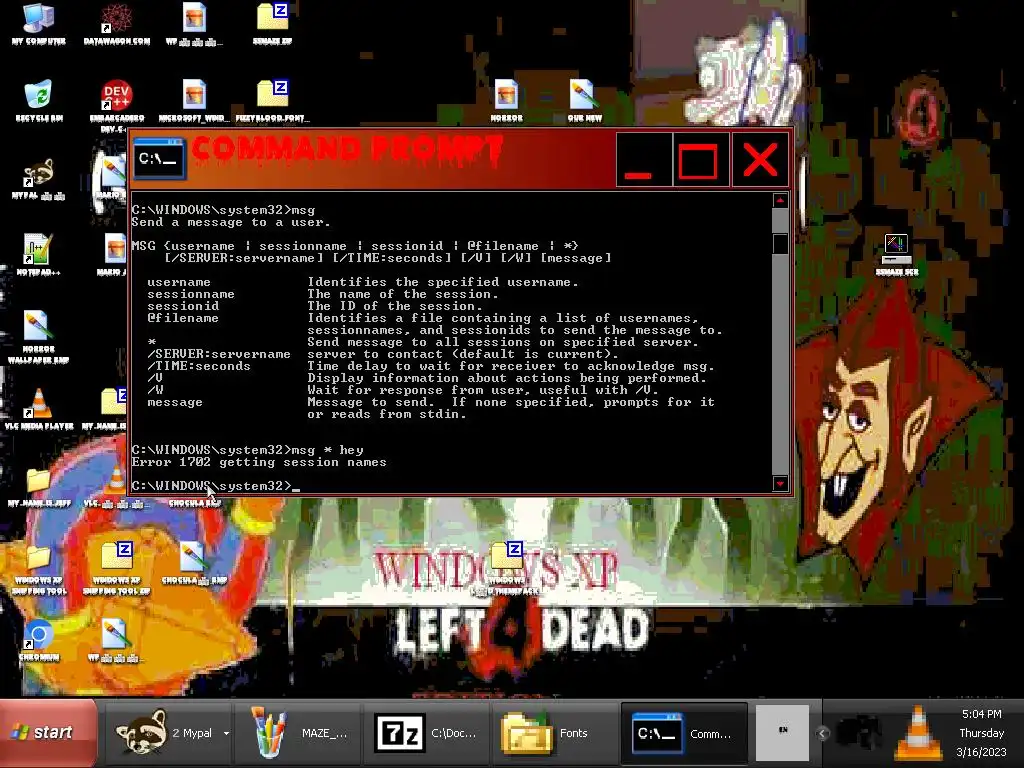Open Windows XP Snipping Tool folder
This screenshot has width=1024, height=768.
click(39, 568)
